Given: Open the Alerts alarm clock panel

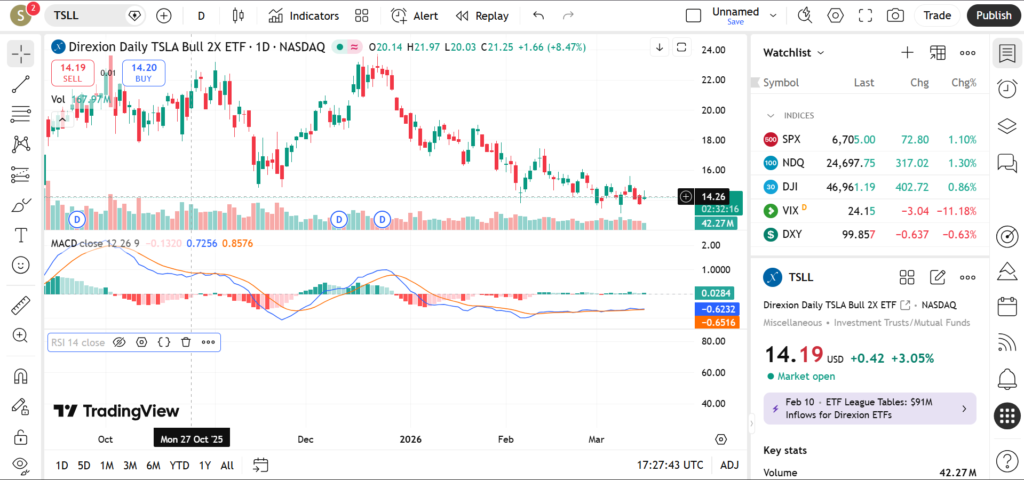Looking at the screenshot, I should point(1007,90).
